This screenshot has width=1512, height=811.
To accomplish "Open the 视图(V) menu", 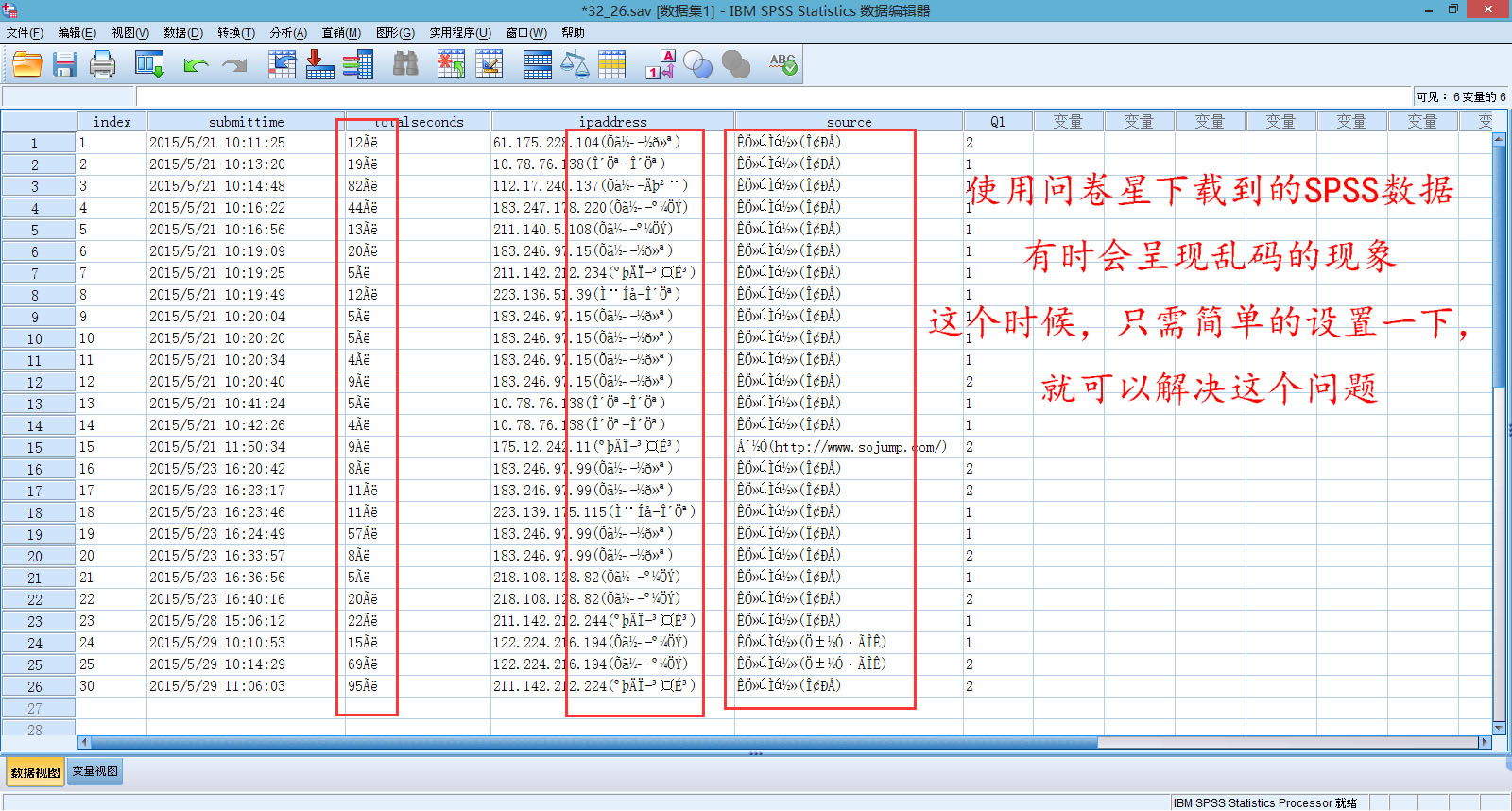I will click(130, 33).
